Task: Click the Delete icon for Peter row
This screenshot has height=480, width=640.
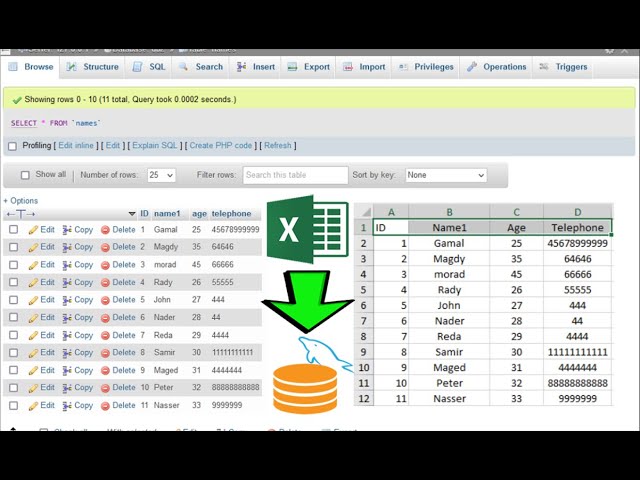Action: pos(105,388)
